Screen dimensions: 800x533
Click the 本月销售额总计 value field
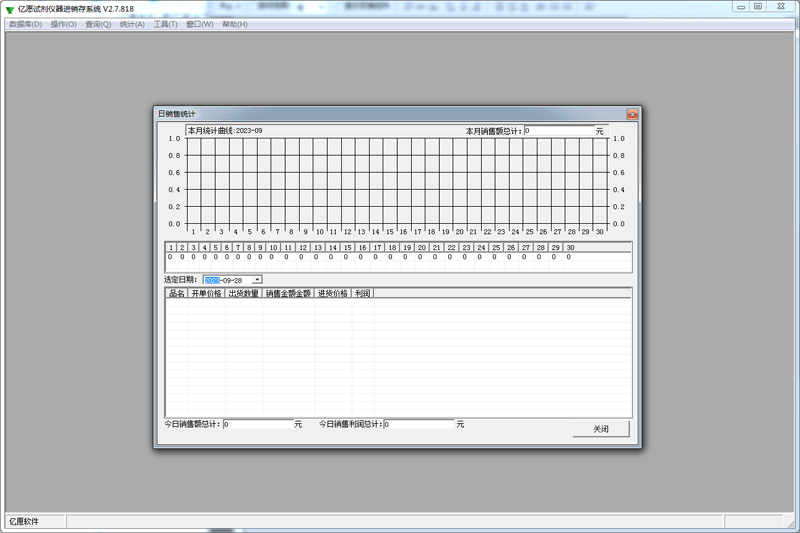click(559, 131)
